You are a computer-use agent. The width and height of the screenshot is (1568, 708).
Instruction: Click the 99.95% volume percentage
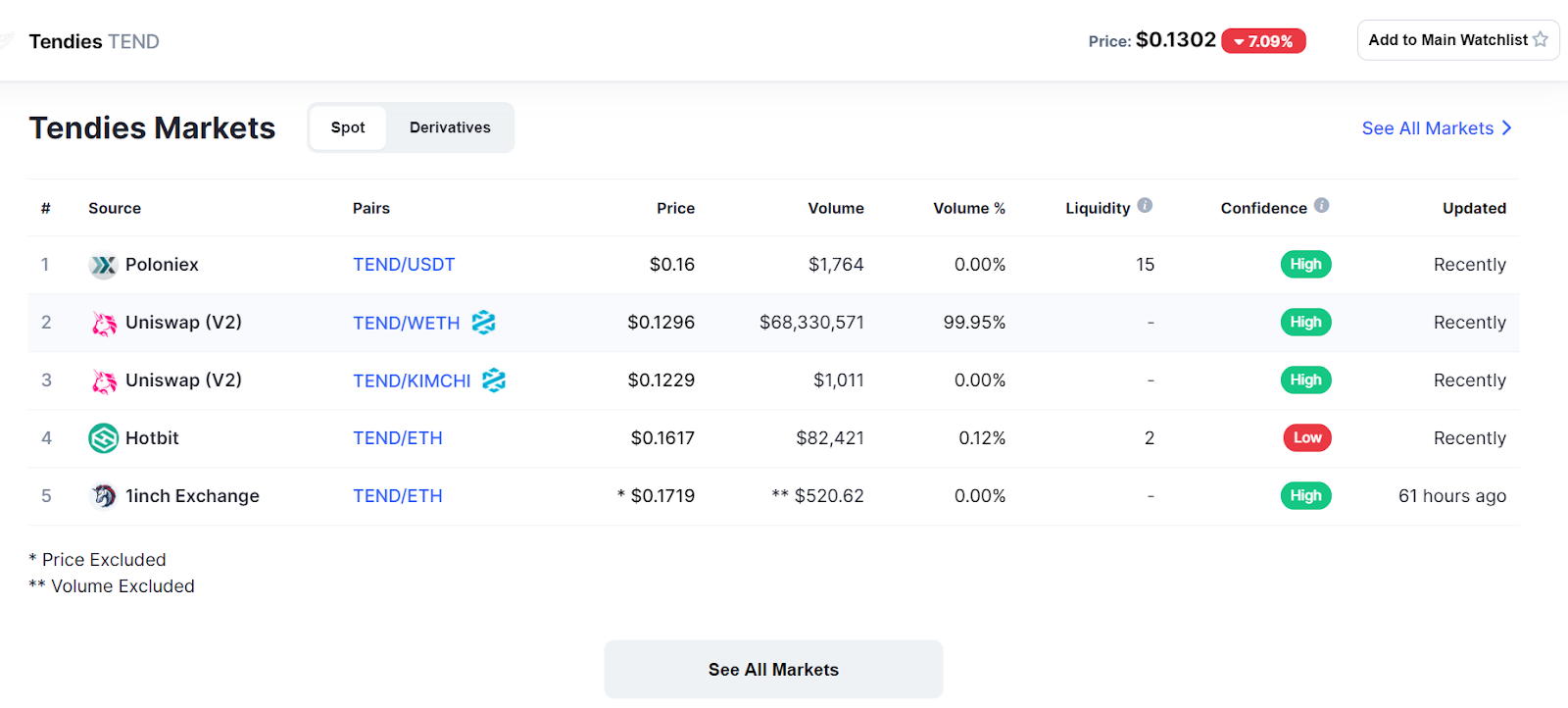click(974, 323)
